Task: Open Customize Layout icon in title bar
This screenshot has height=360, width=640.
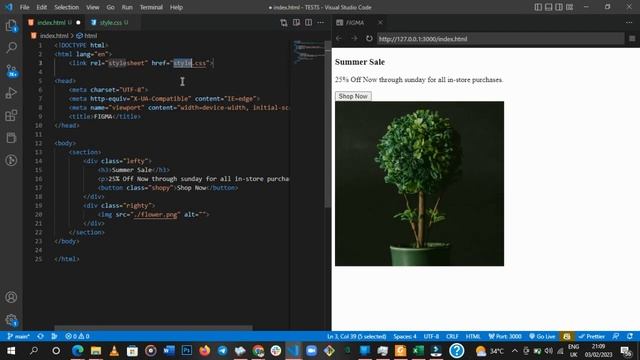Action: [569, 7]
